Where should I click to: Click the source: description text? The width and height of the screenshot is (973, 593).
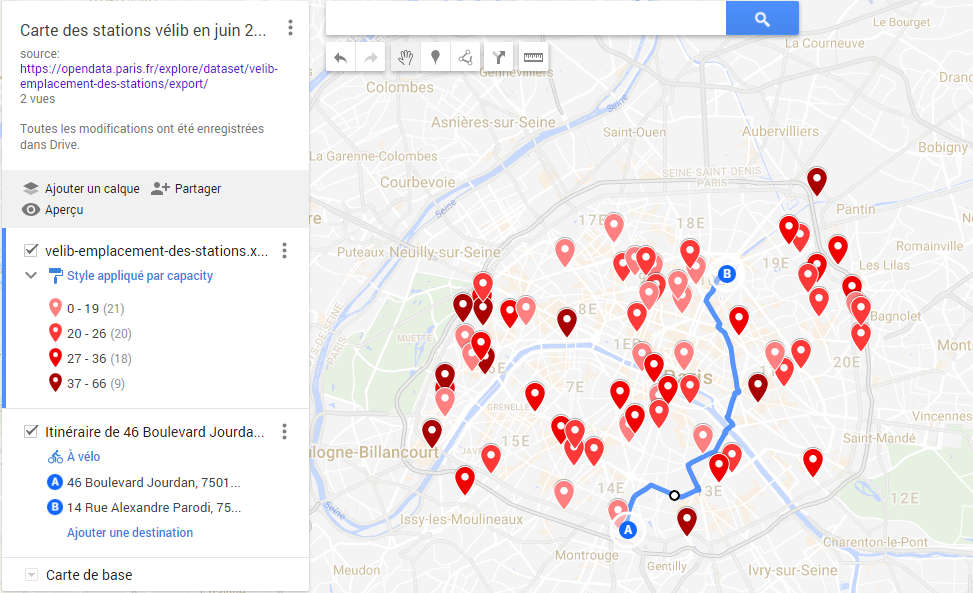[x=40, y=54]
